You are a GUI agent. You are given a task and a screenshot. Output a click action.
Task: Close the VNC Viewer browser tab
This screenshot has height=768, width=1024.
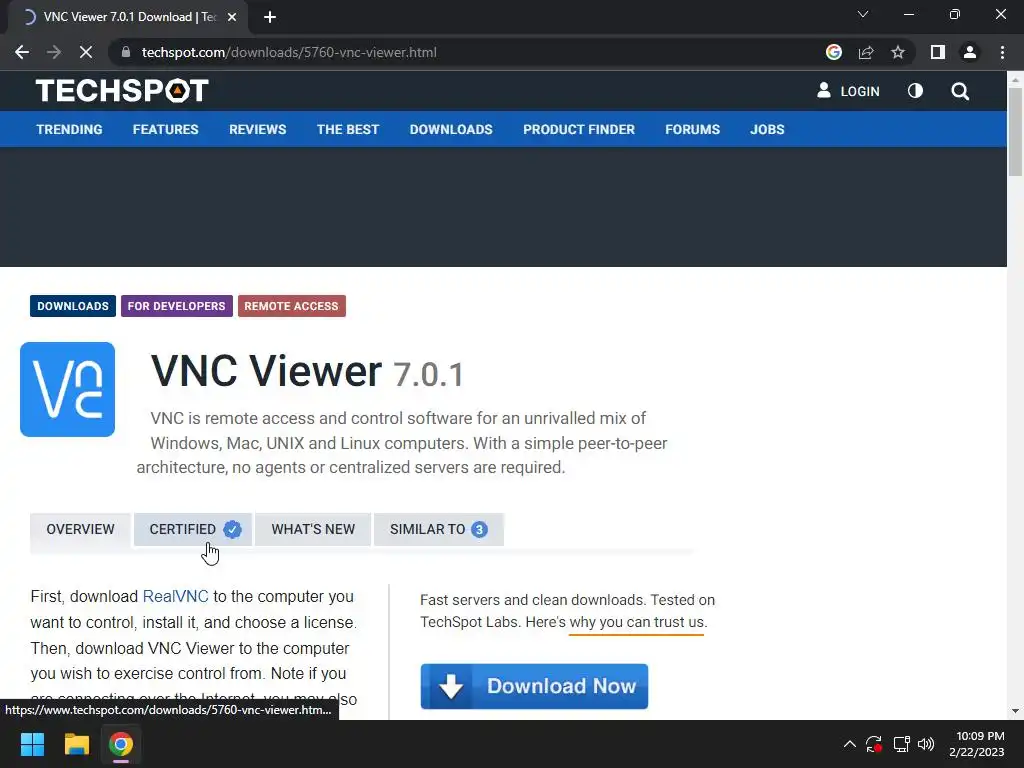(x=232, y=17)
